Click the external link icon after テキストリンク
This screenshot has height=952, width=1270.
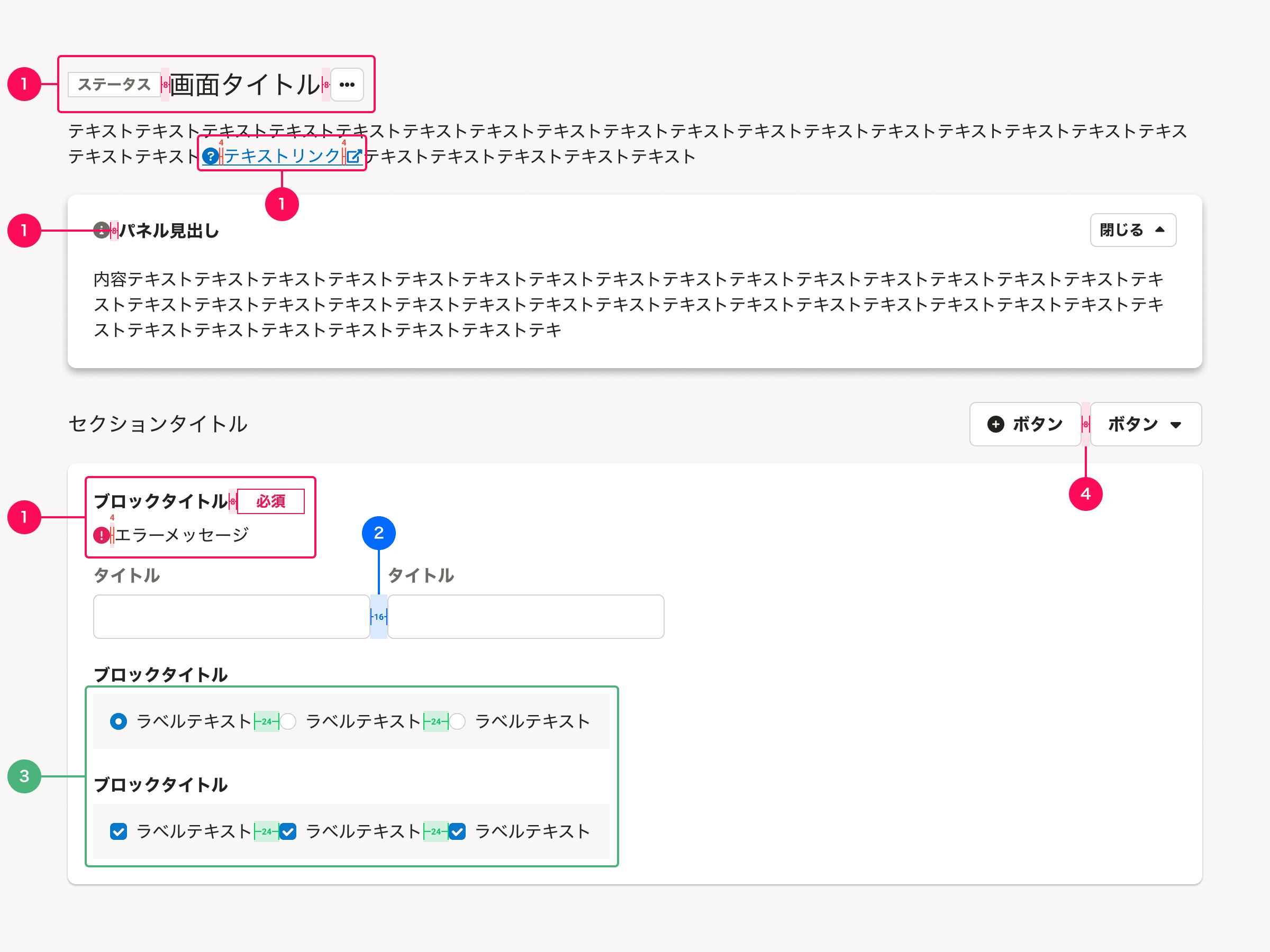(x=354, y=155)
